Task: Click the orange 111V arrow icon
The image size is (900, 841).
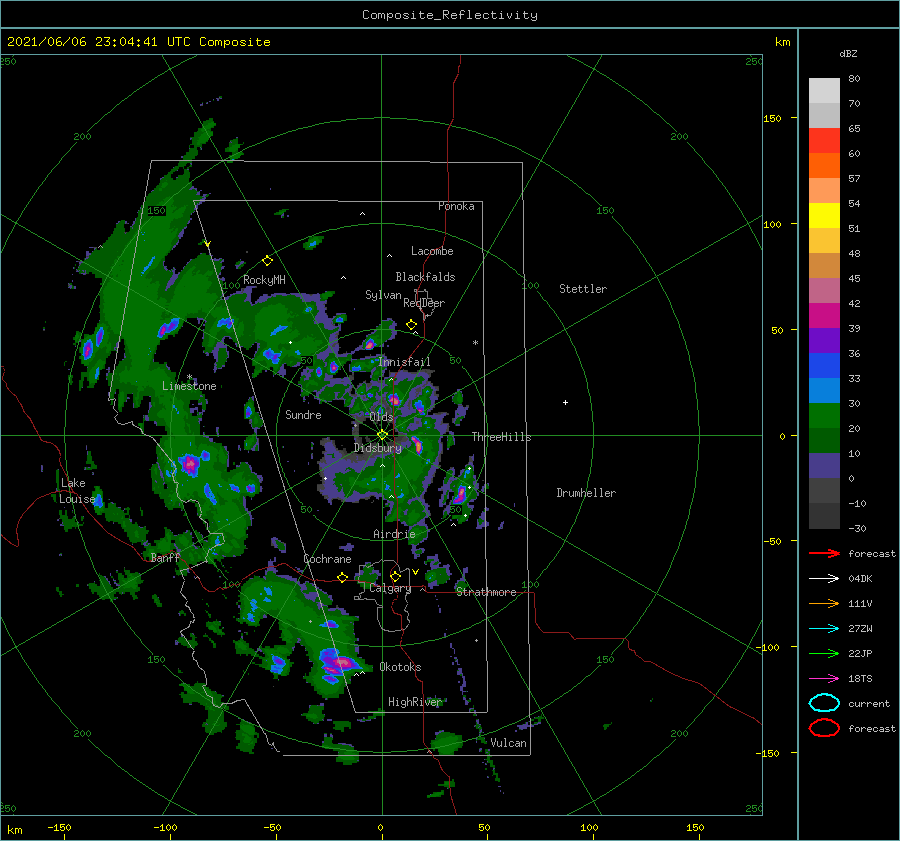Action: [x=824, y=603]
